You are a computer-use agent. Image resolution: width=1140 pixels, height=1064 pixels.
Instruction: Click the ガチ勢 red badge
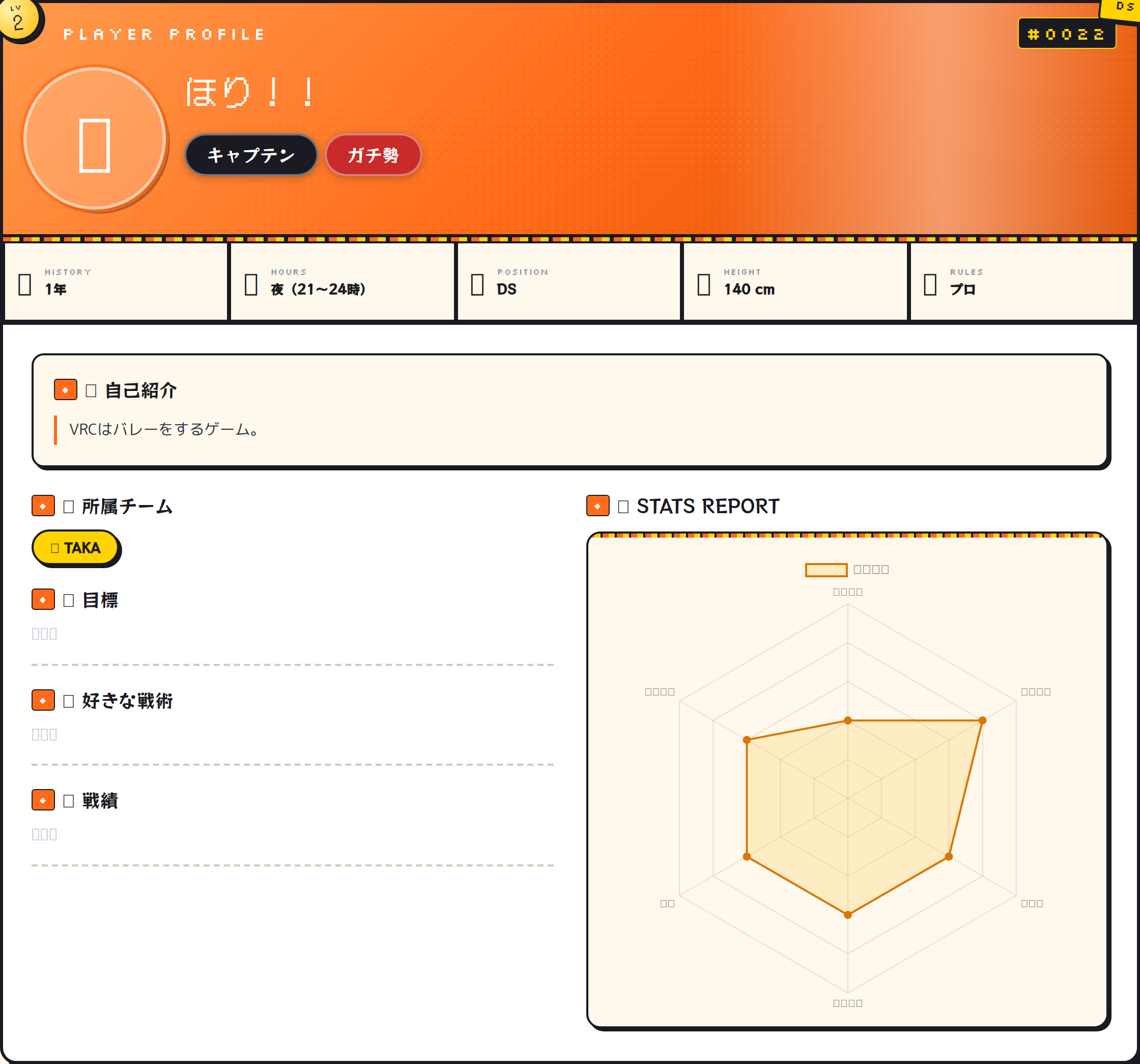click(x=374, y=155)
